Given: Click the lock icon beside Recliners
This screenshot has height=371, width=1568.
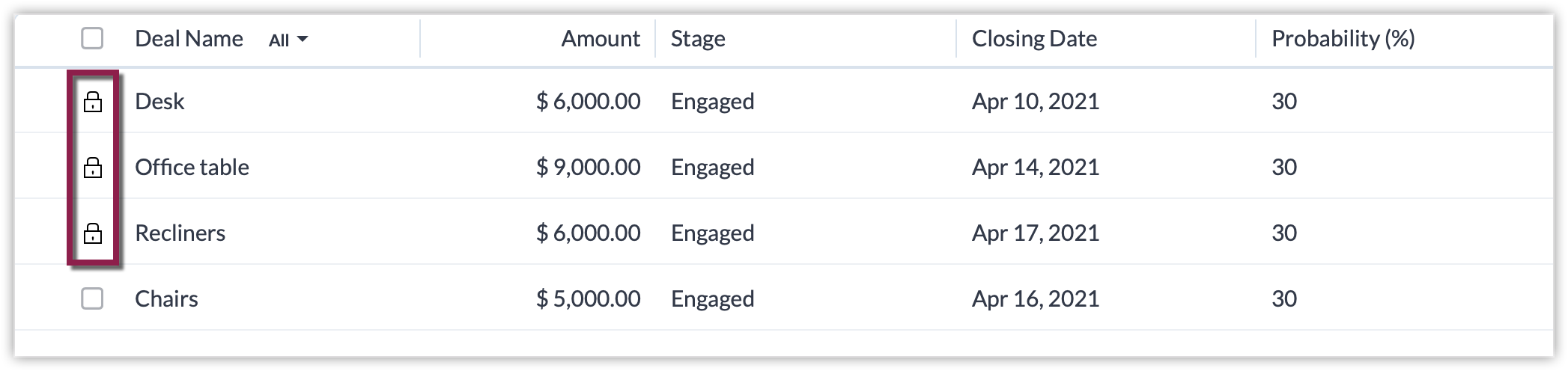Looking at the screenshot, I should pos(92,233).
